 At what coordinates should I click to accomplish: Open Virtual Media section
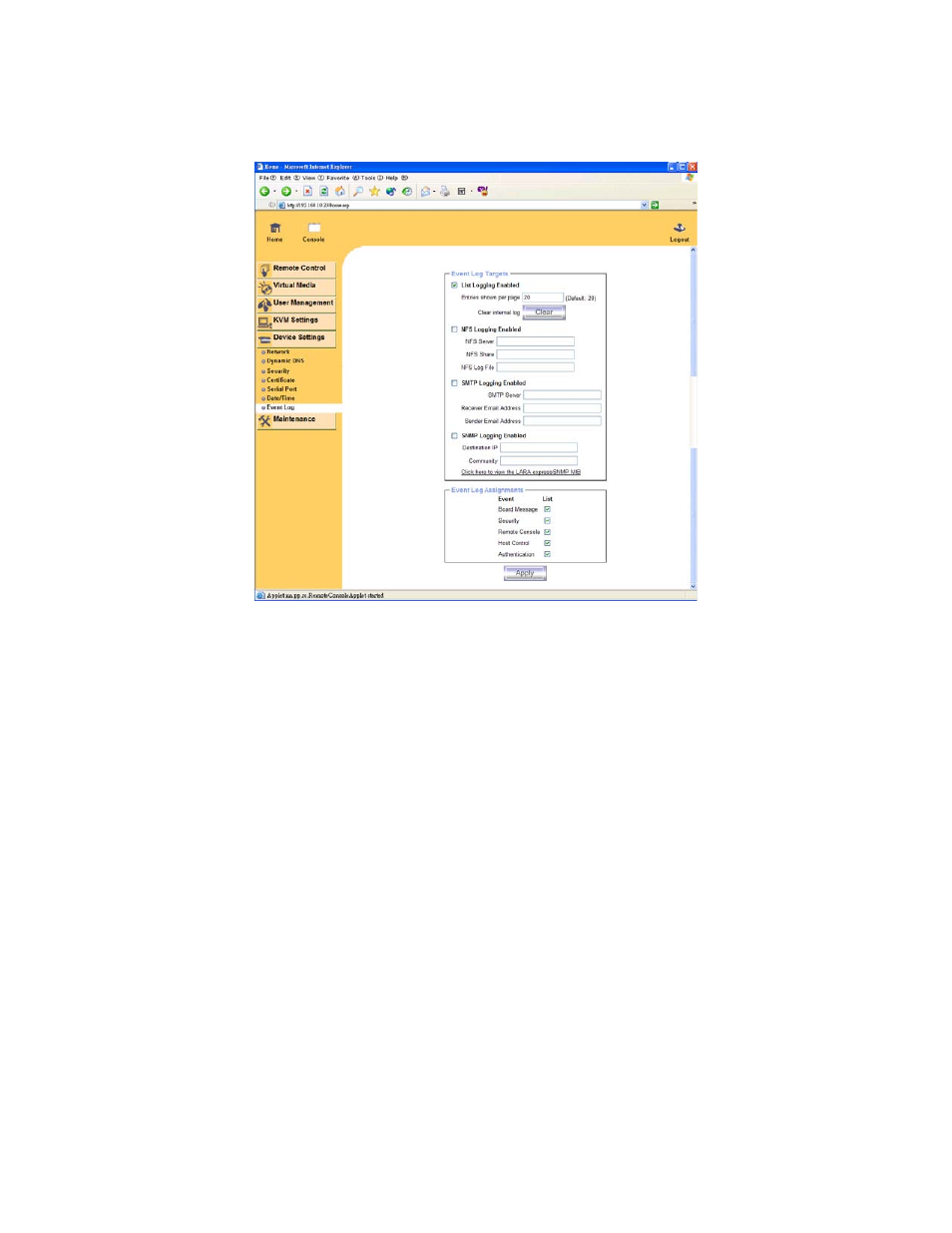coord(296,286)
